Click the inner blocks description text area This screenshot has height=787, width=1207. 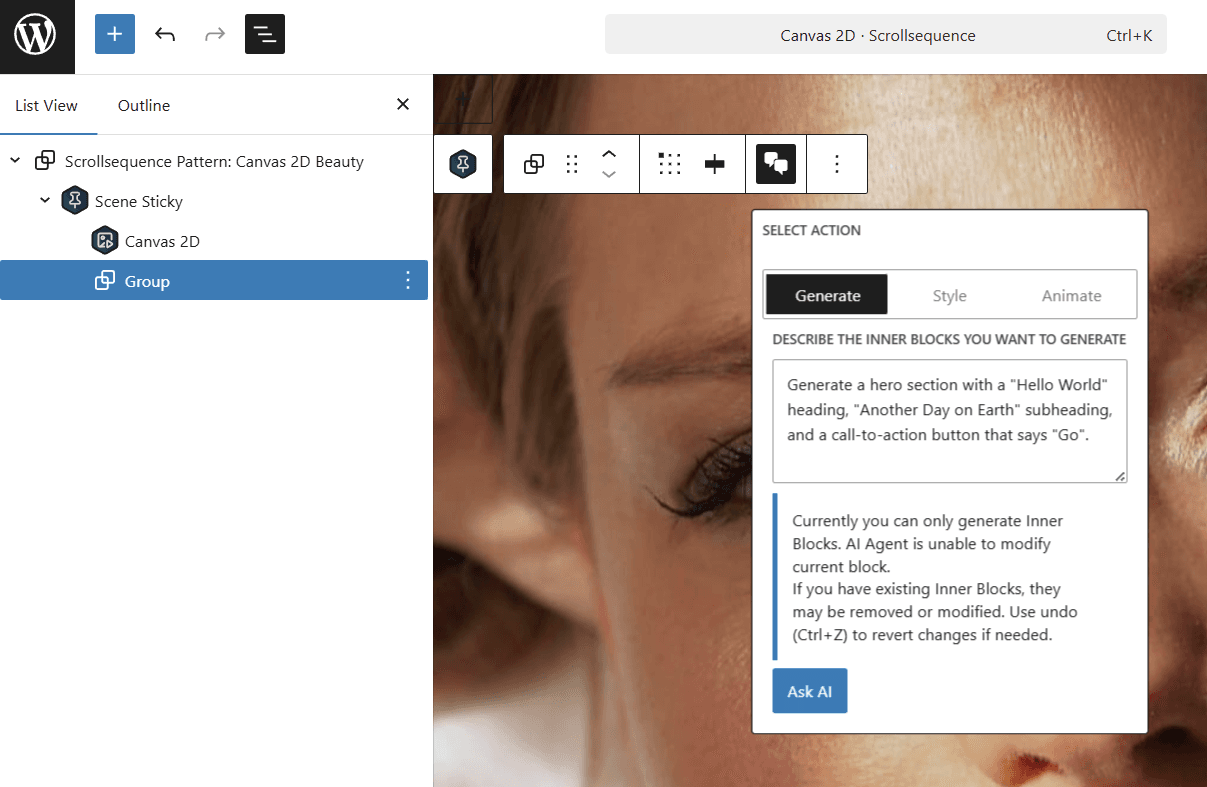tap(949, 421)
